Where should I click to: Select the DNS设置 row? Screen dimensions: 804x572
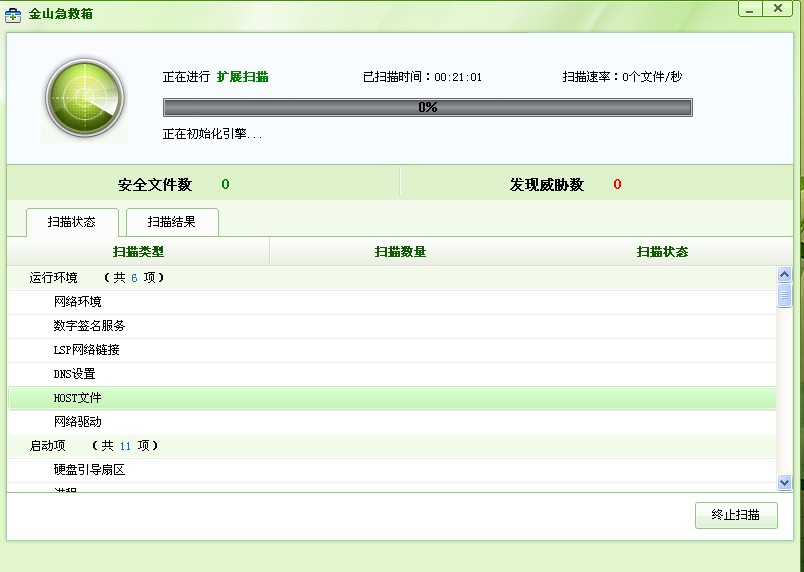tap(392, 374)
